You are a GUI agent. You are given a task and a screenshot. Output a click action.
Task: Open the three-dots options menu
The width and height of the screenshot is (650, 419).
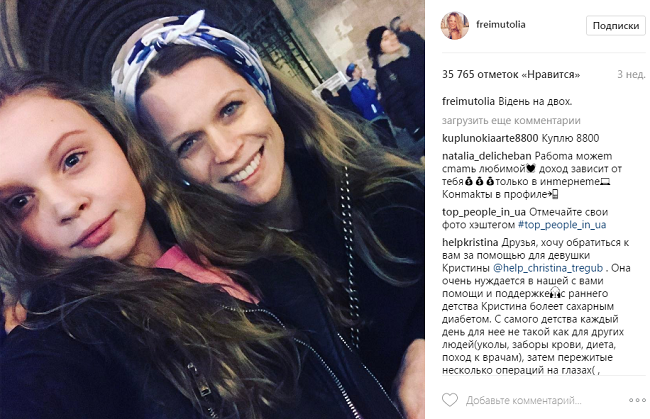point(637,400)
